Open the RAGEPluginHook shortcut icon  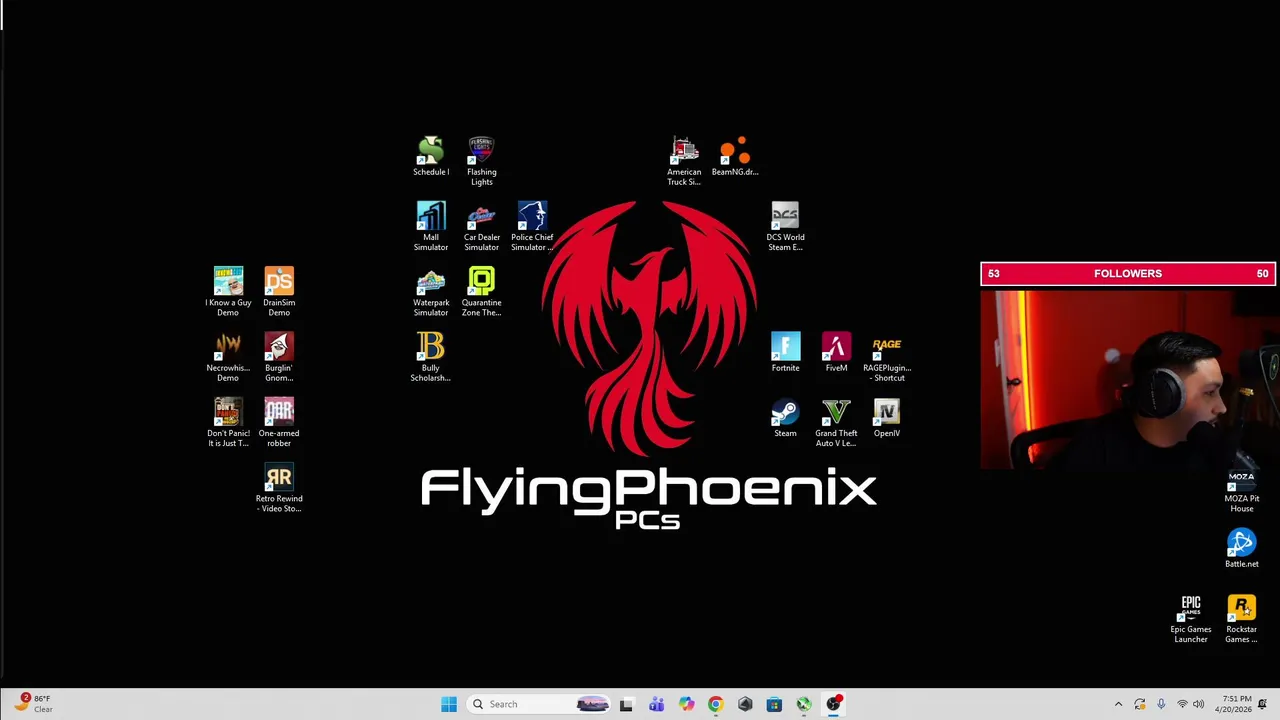pos(887,357)
